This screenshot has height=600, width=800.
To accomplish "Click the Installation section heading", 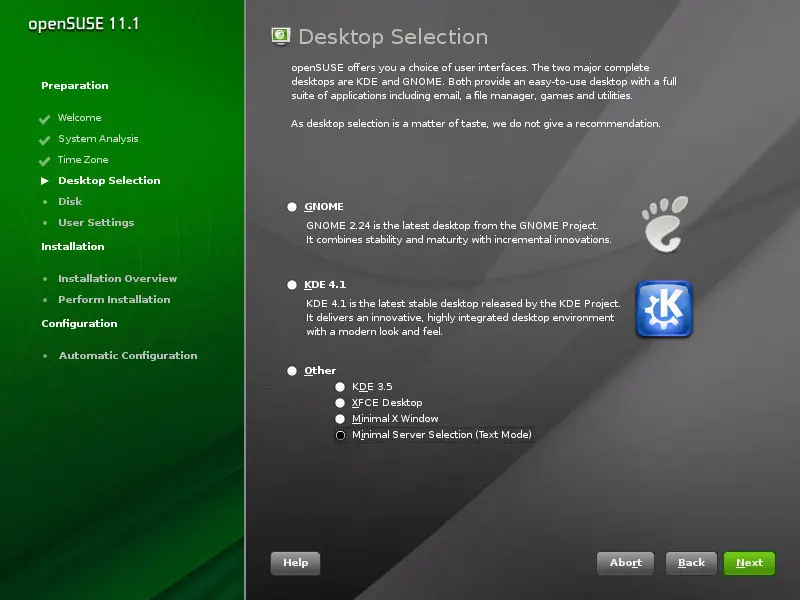I will (72, 246).
